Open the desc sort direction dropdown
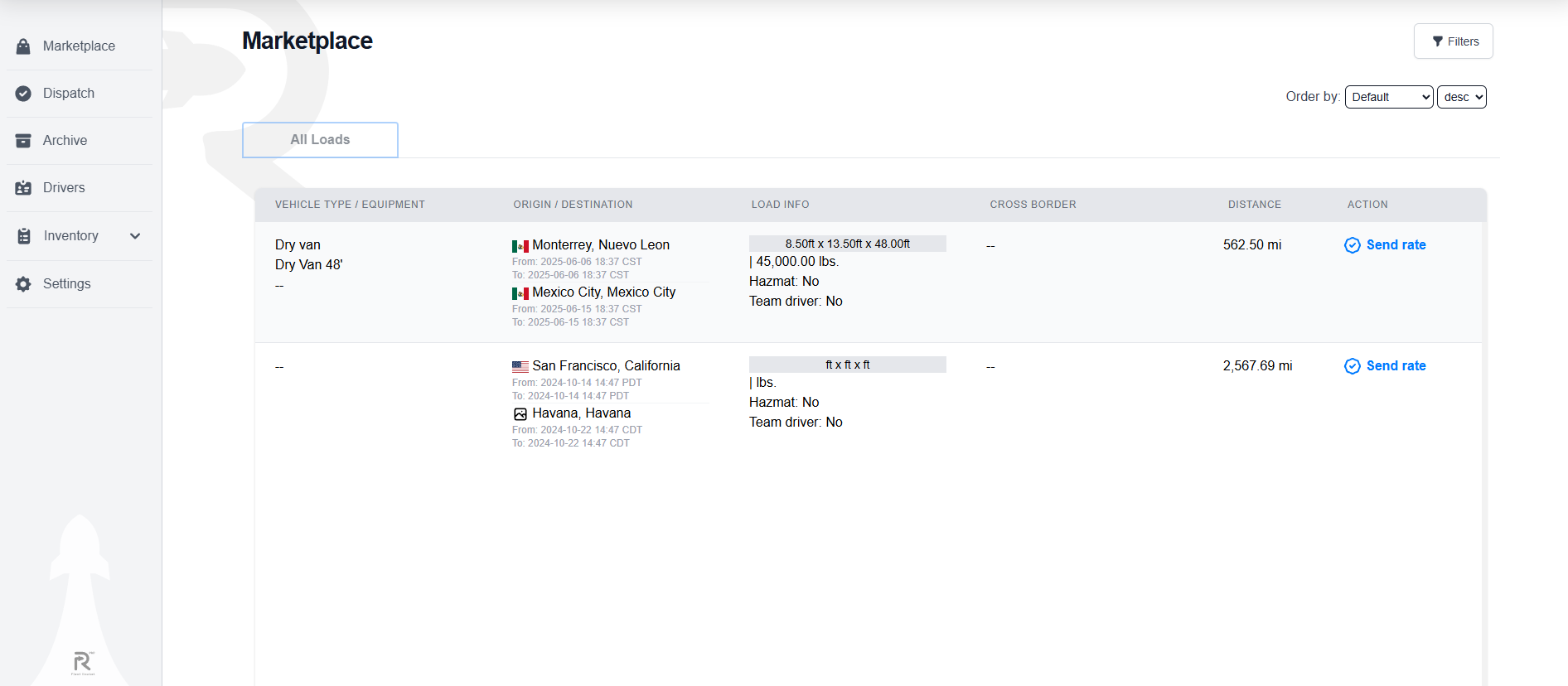1568x686 pixels. (1461, 97)
